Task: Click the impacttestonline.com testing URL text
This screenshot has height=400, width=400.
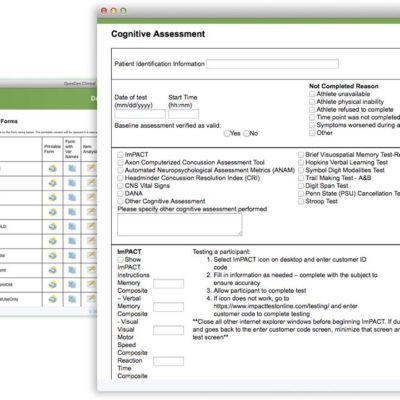Action: click(271, 306)
